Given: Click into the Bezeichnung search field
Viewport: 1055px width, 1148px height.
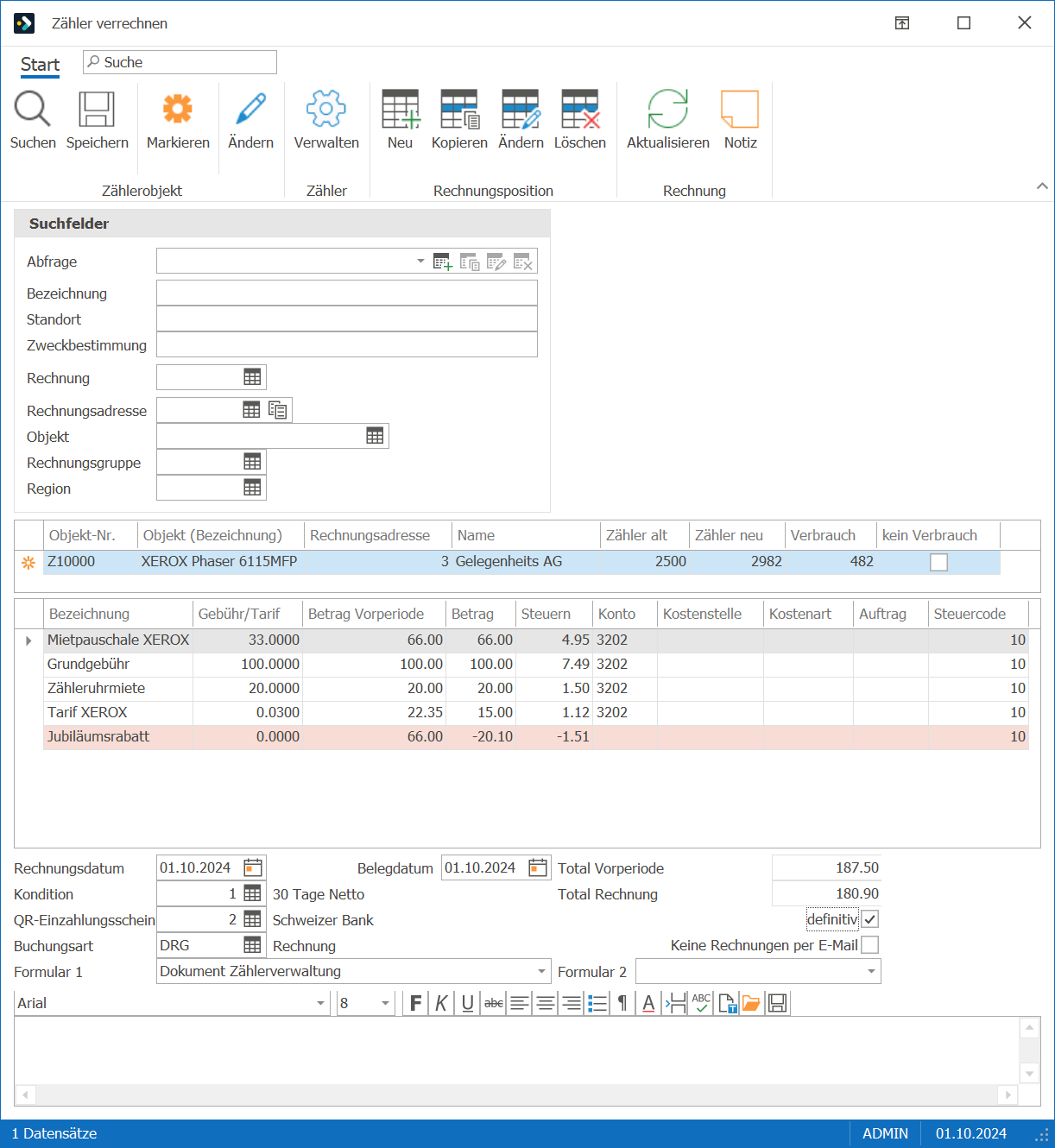Looking at the screenshot, I should [347, 293].
